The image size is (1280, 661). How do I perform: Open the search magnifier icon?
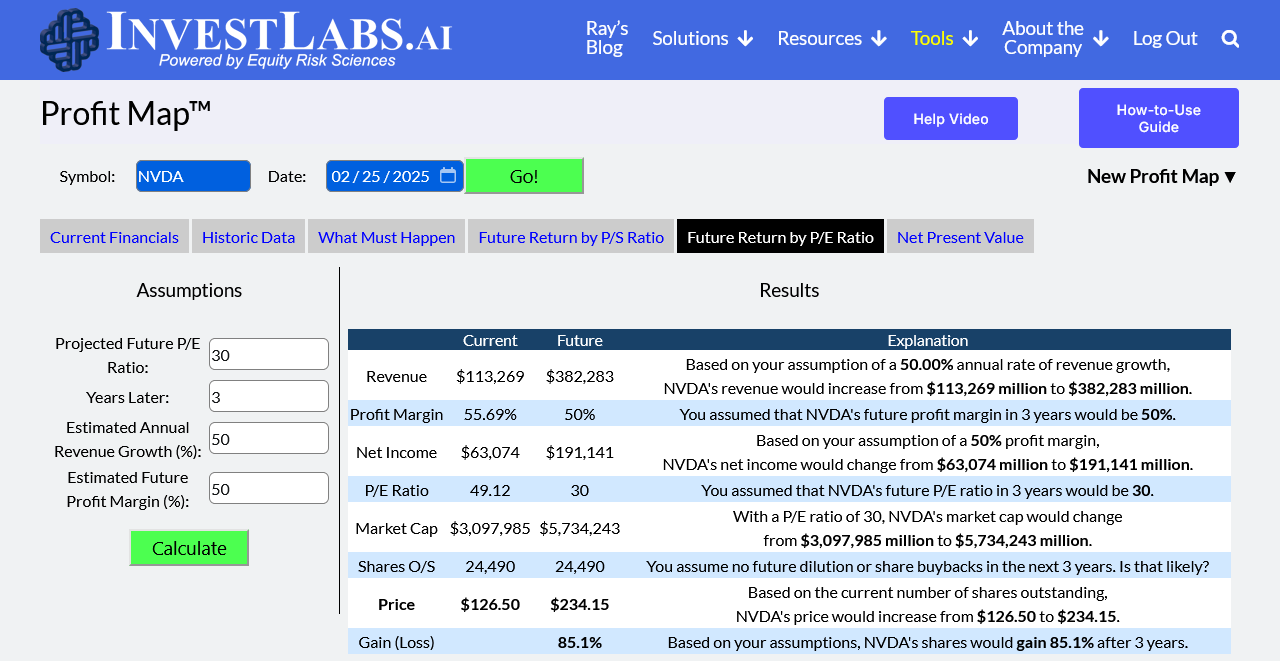(1230, 39)
